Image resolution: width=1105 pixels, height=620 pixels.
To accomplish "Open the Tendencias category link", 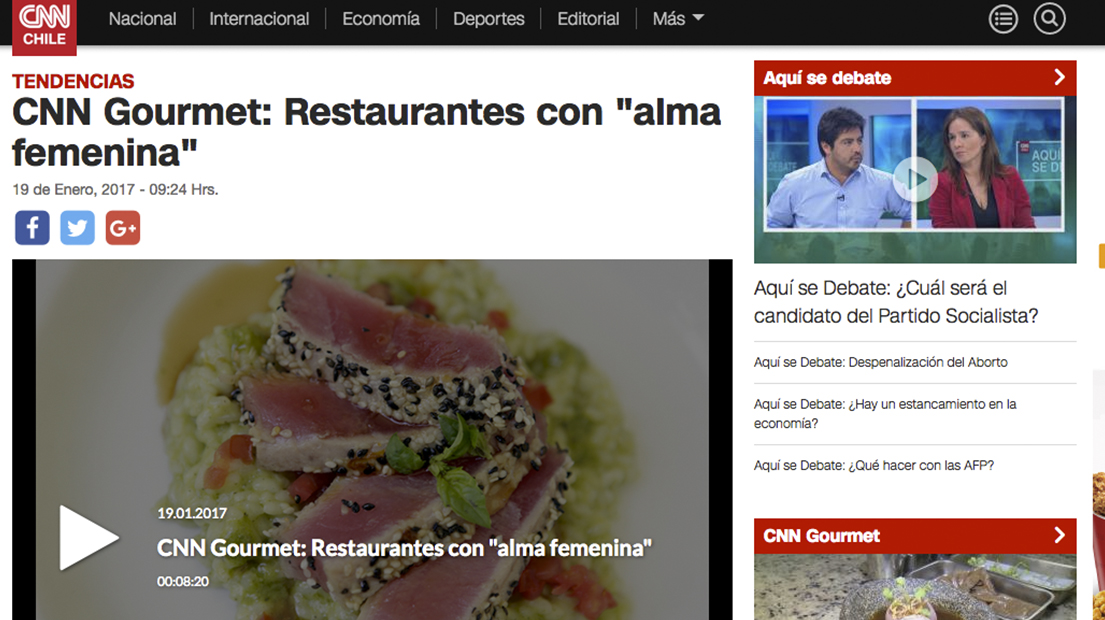I will pos(73,82).
